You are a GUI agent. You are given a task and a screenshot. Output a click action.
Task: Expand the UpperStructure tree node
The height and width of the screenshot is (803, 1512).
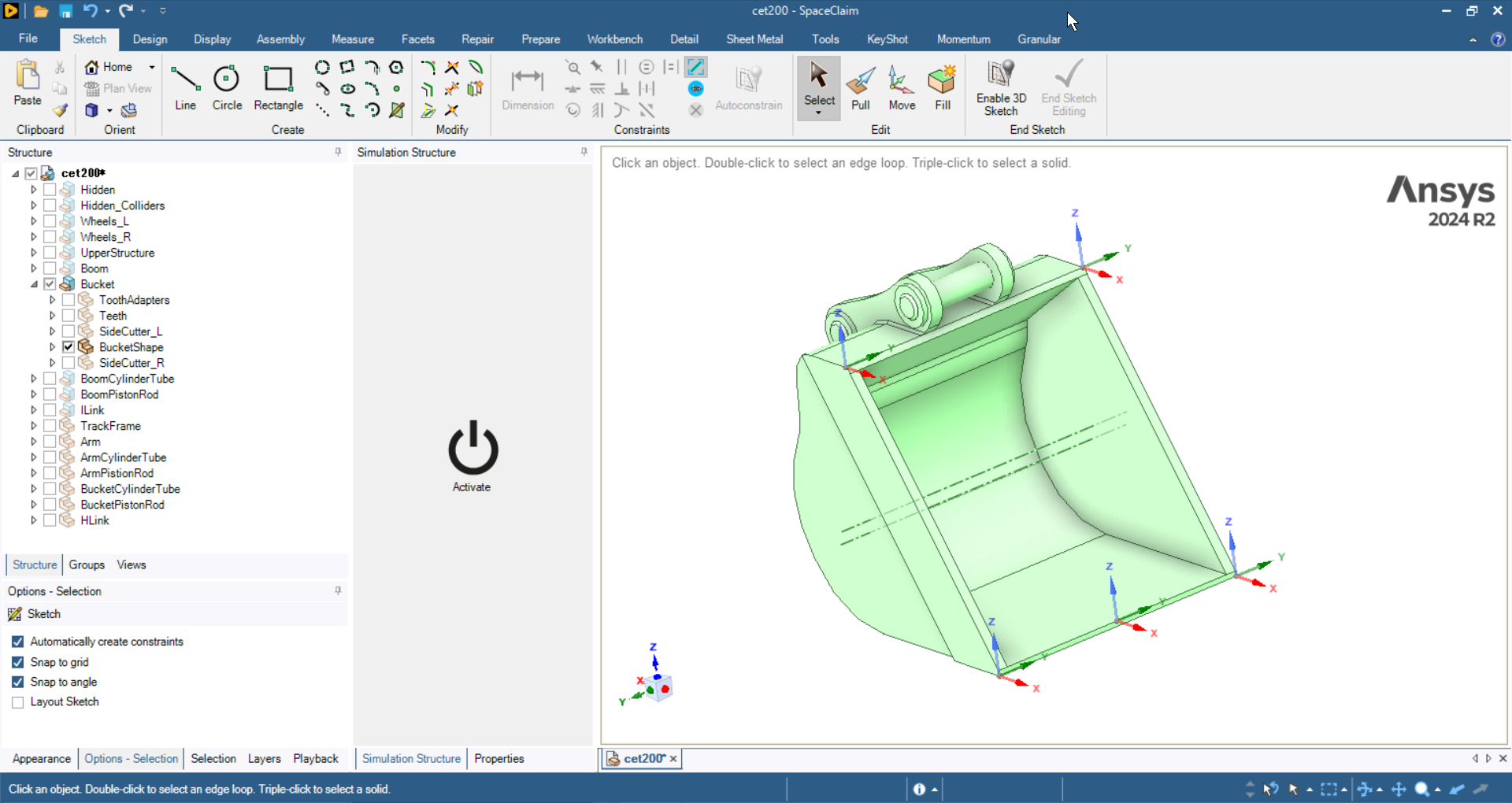[34, 253]
